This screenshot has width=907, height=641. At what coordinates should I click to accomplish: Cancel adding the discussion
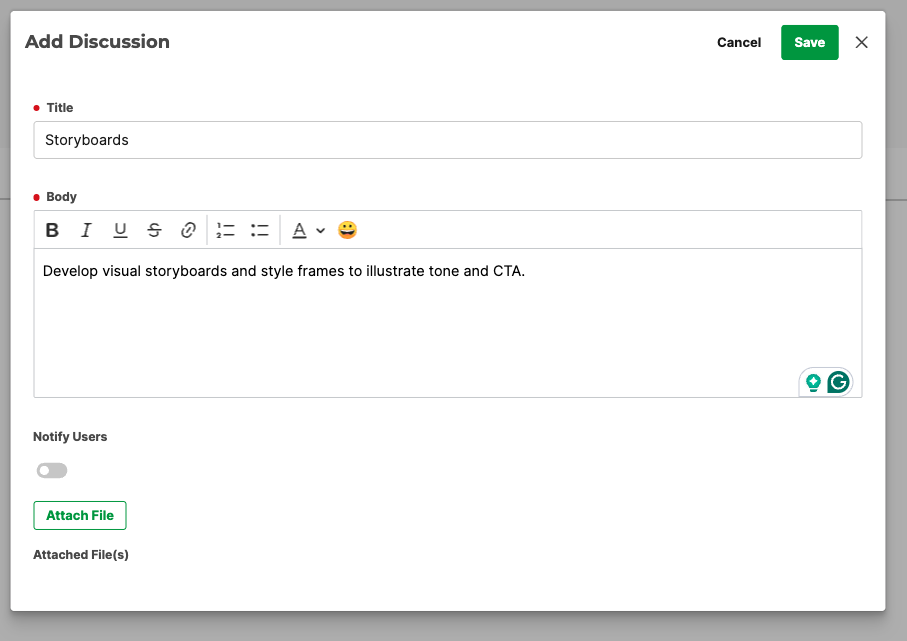click(x=739, y=42)
